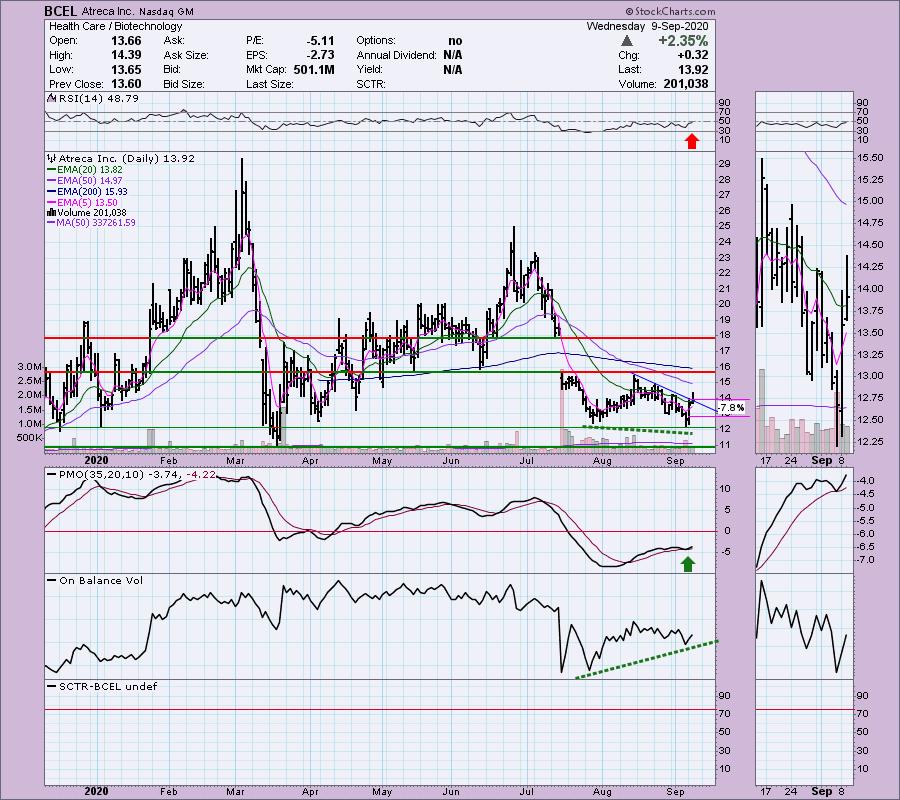Click the EMA(20) 13.82 legend entry
This screenshot has width=900, height=800.
90,170
